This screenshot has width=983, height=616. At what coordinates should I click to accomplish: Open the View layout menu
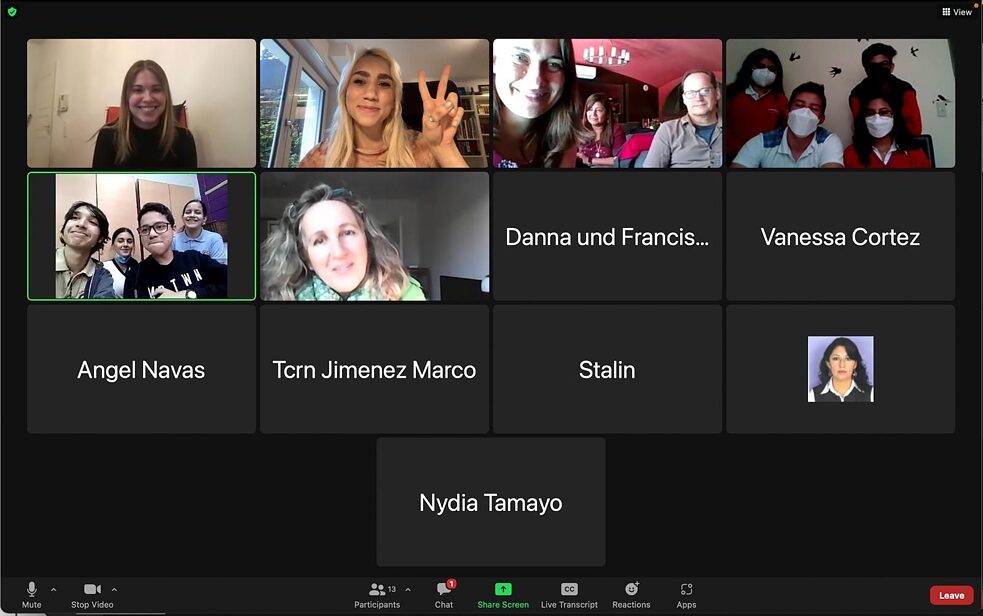(x=957, y=12)
